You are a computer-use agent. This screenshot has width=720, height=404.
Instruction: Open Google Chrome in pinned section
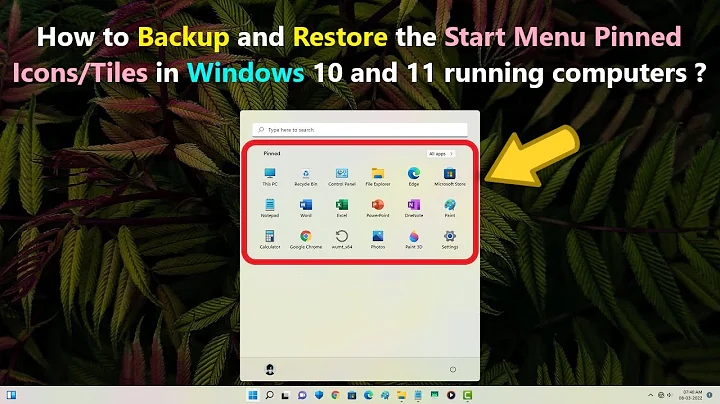(305, 240)
